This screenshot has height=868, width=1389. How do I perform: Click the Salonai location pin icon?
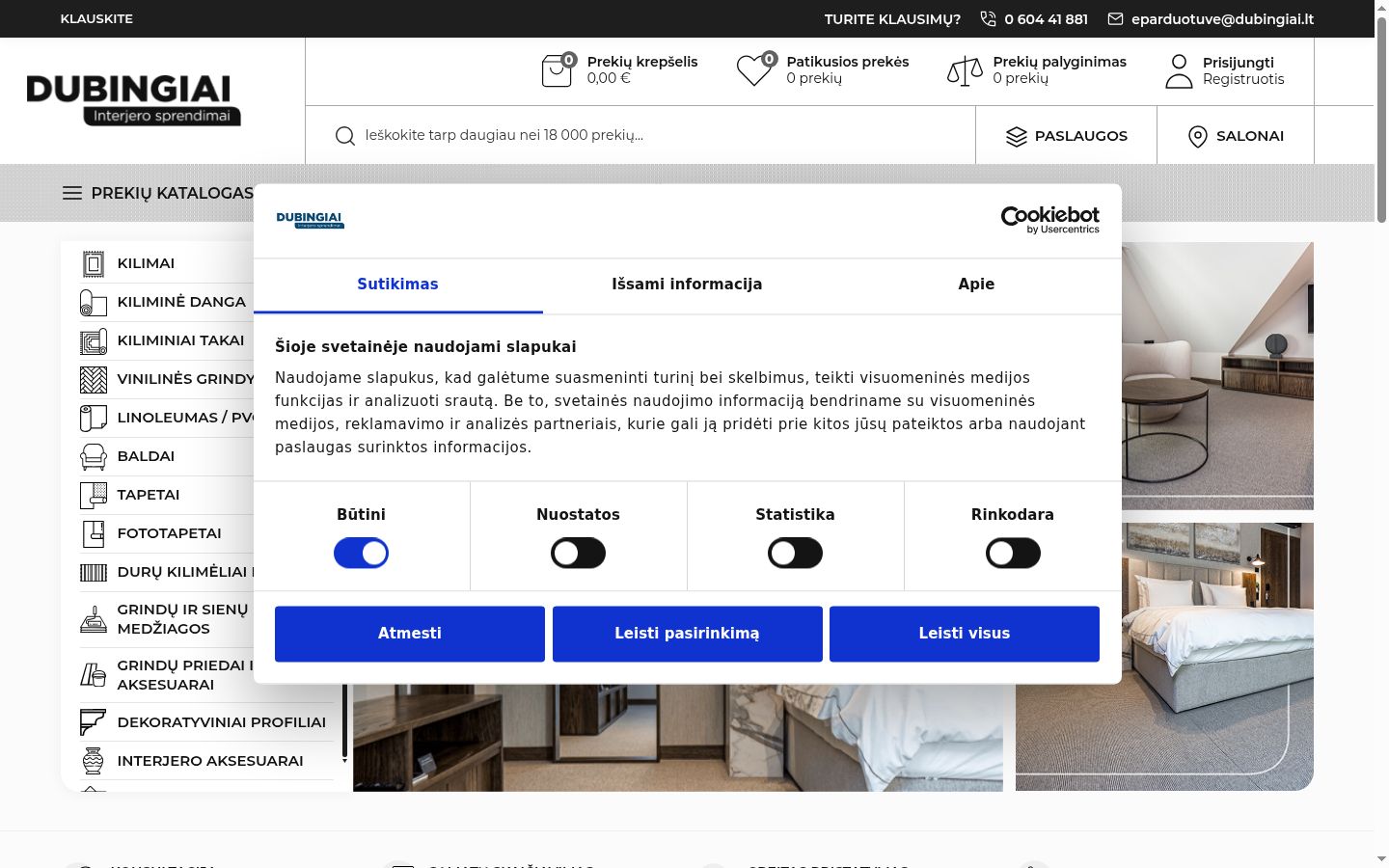(x=1198, y=136)
